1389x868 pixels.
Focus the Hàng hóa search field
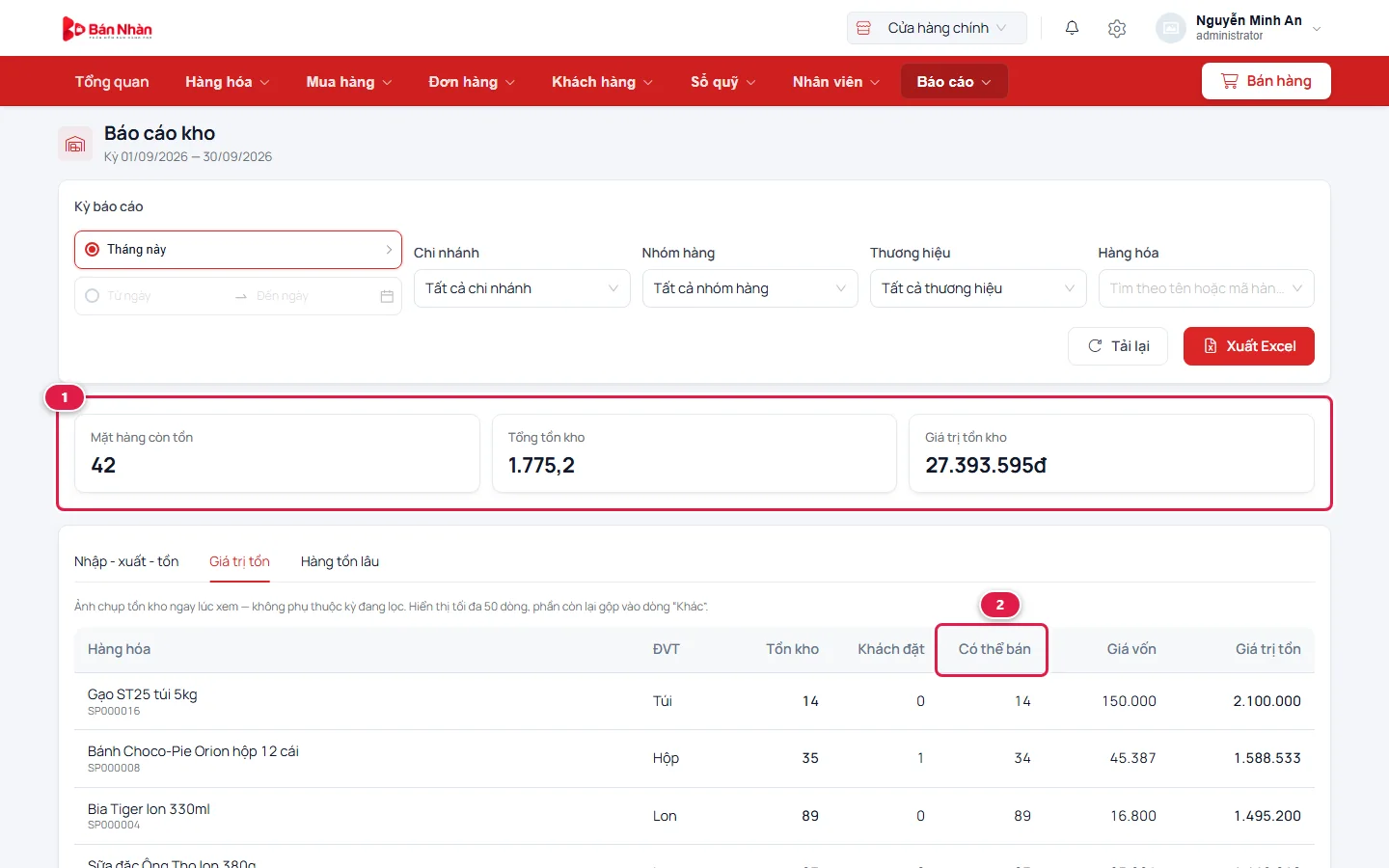tap(1206, 288)
